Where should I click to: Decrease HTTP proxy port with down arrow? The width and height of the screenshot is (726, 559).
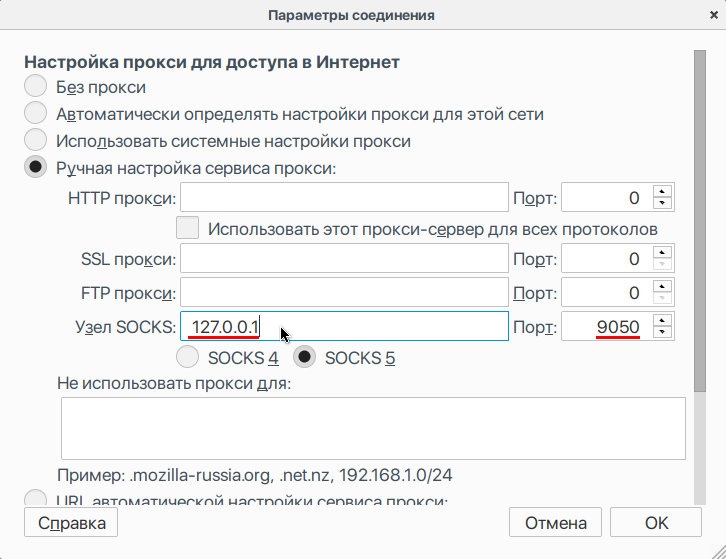coord(662,204)
